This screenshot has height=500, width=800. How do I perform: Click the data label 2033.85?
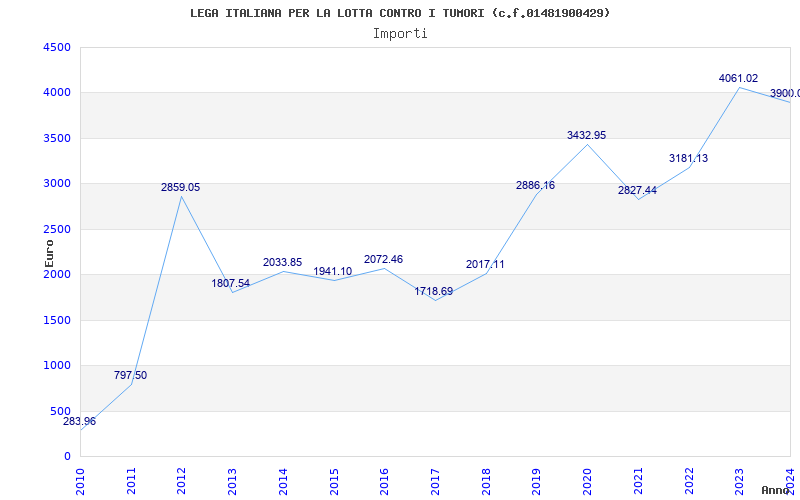pos(282,262)
